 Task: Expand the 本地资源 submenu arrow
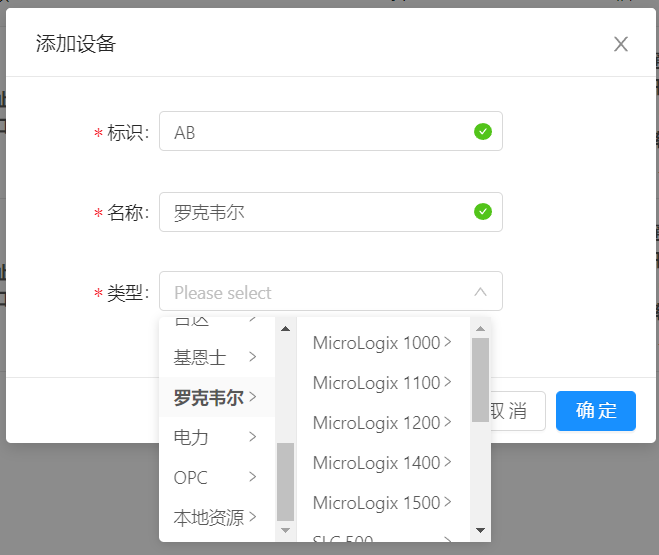click(x=252, y=516)
